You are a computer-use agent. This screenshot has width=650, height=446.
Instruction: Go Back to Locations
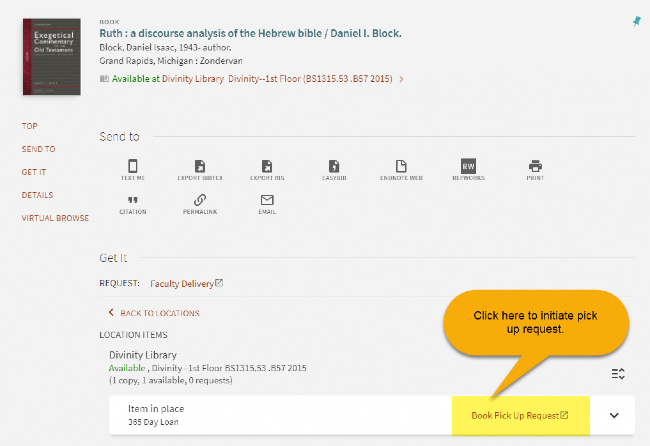coord(154,313)
